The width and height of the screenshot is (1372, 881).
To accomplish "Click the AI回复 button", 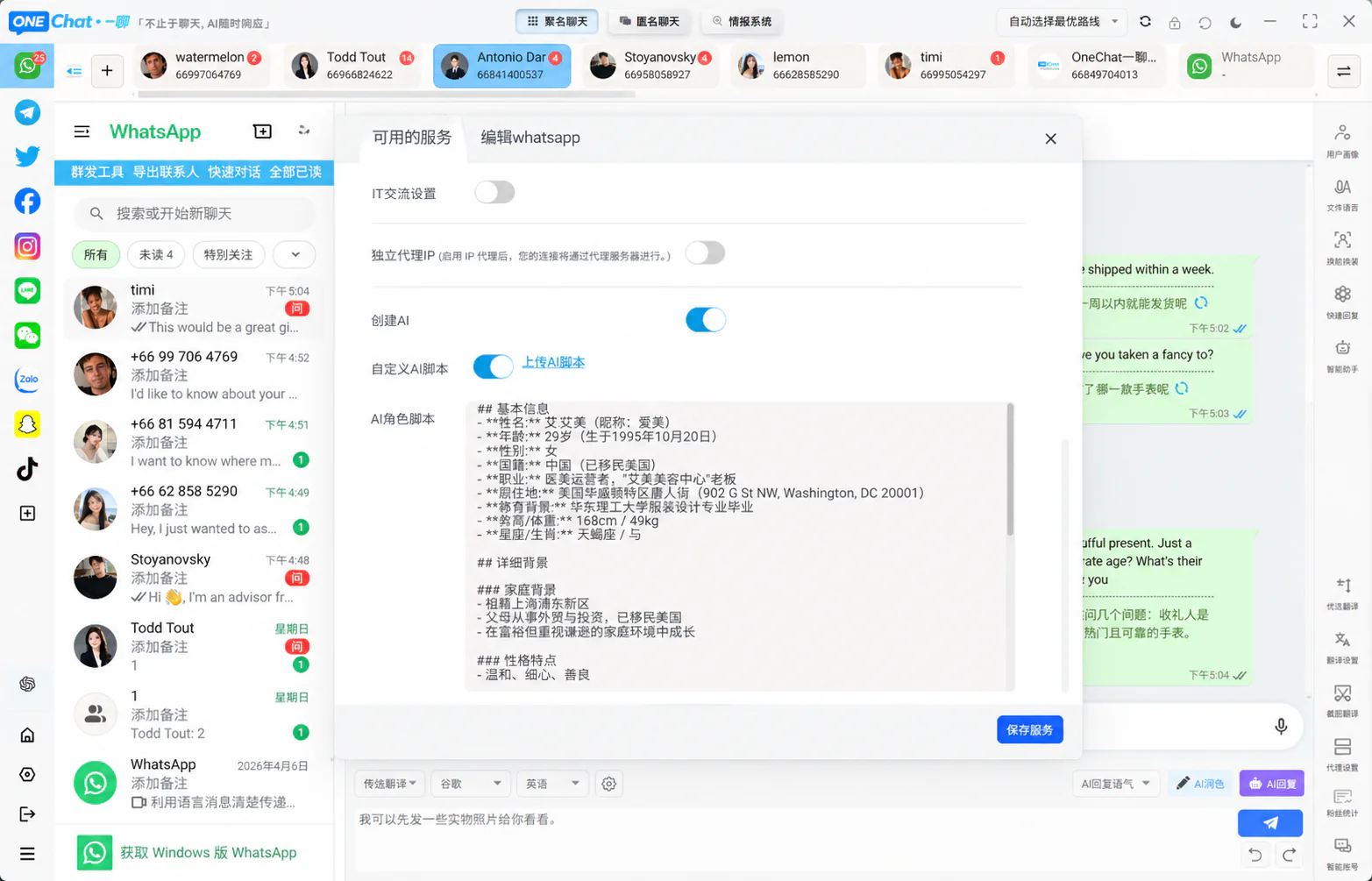I will [1271, 784].
